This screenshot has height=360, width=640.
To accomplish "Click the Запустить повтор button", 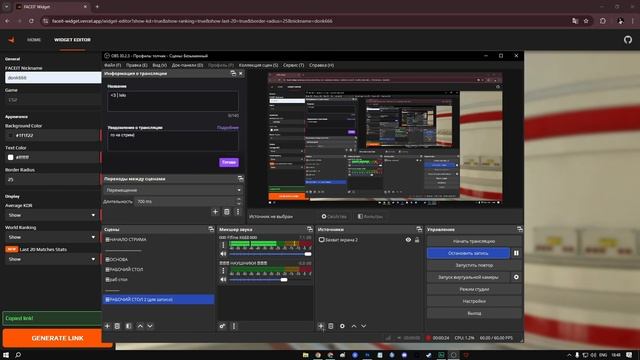I will 474,265.
